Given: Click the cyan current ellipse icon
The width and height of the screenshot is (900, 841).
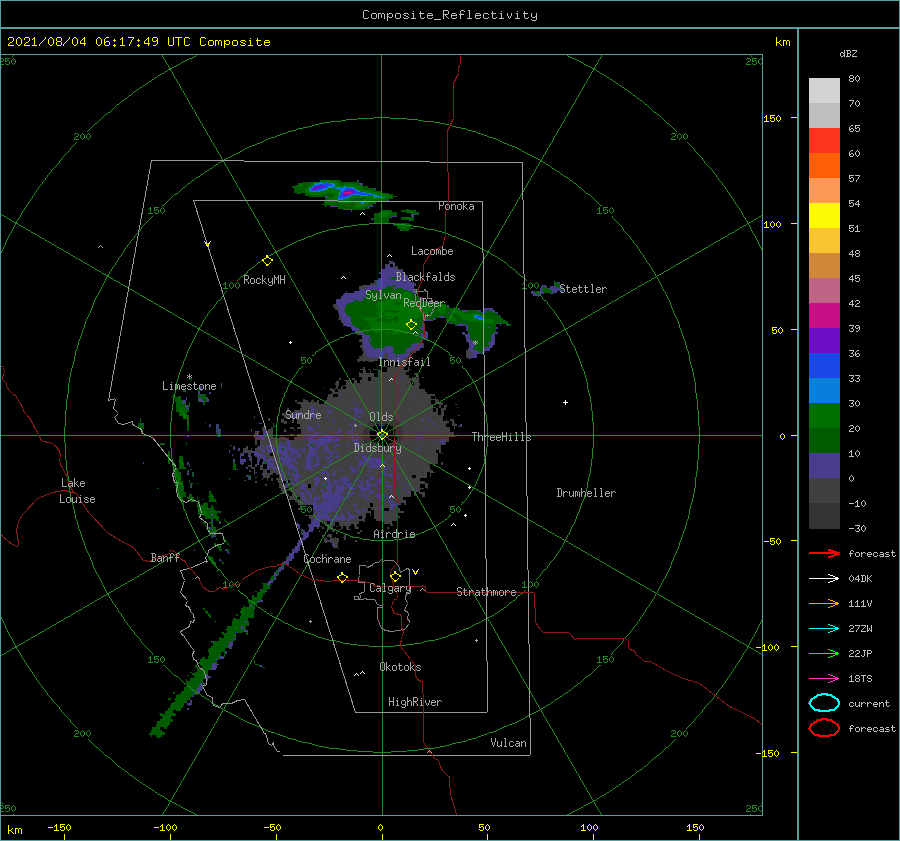Looking at the screenshot, I should pyautogui.click(x=824, y=703).
